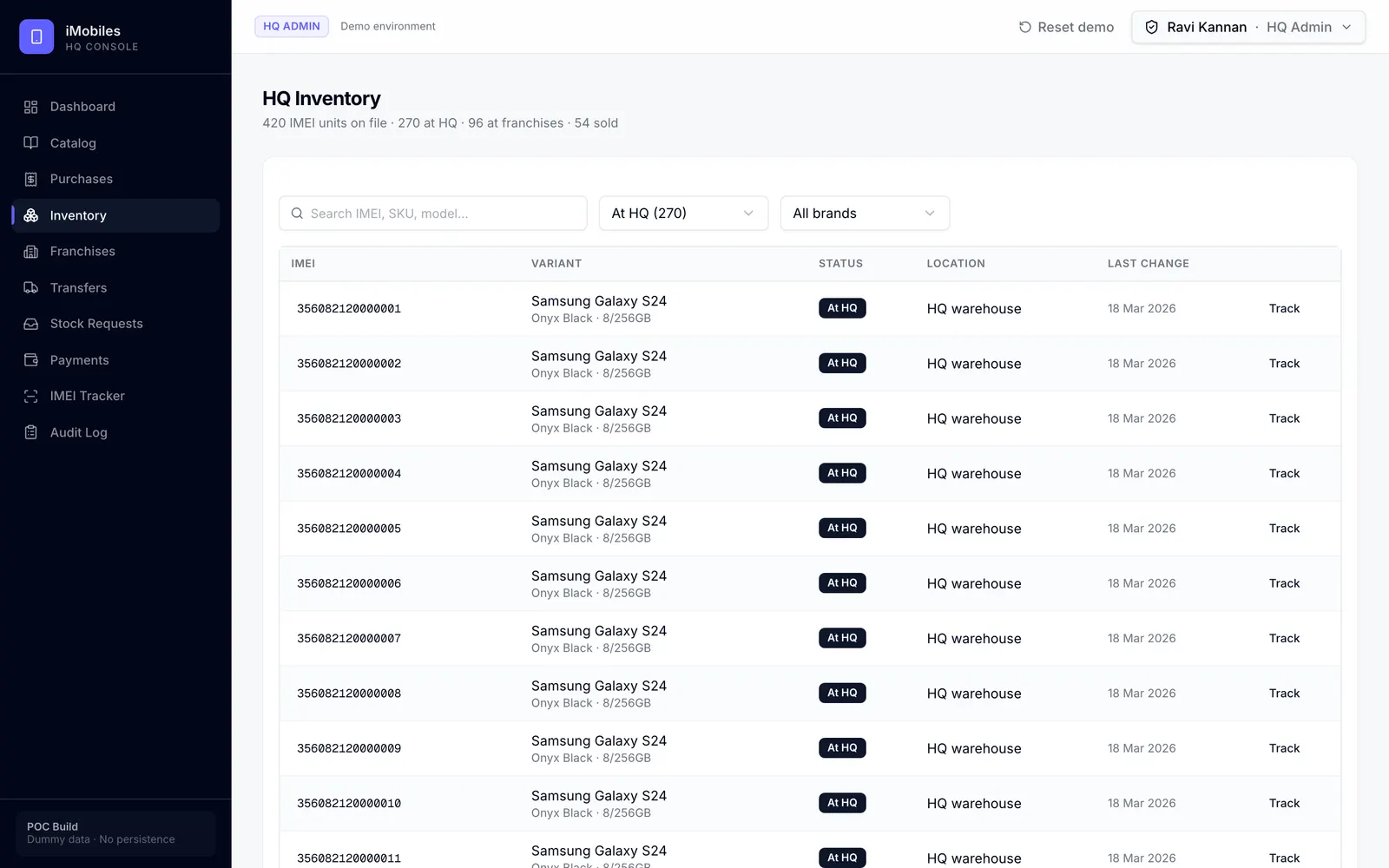Click the VARIANT column header
The image size is (1389, 868).
click(556, 264)
